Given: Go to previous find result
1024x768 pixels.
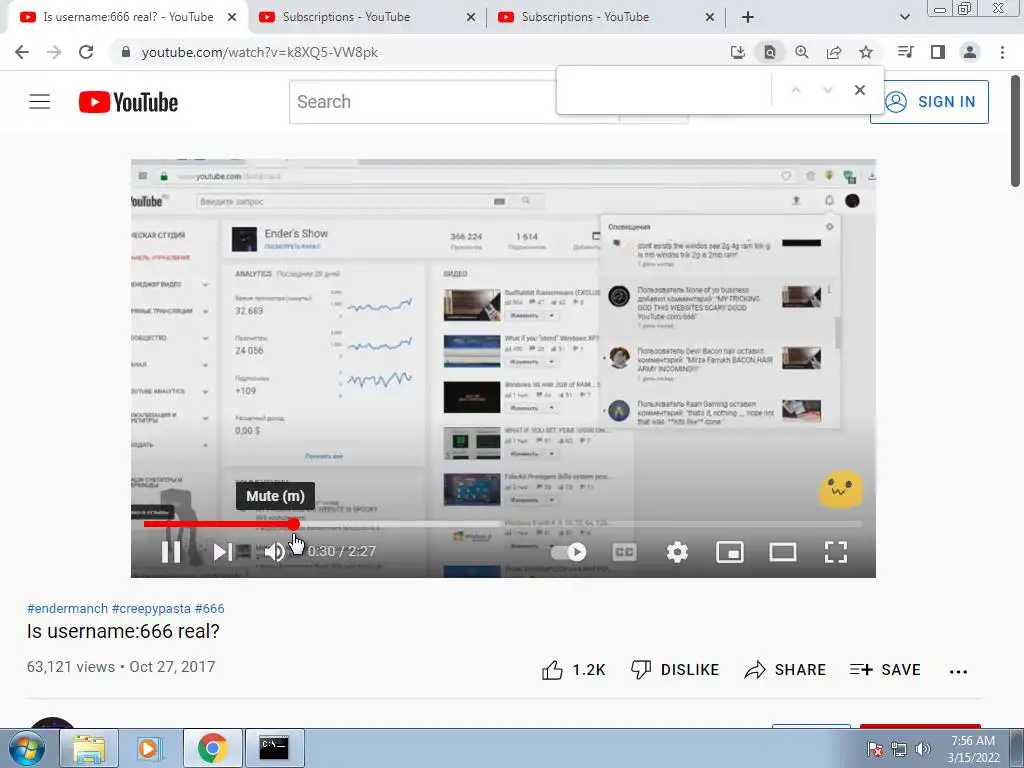Looking at the screenshot, I should click(795, 90).
